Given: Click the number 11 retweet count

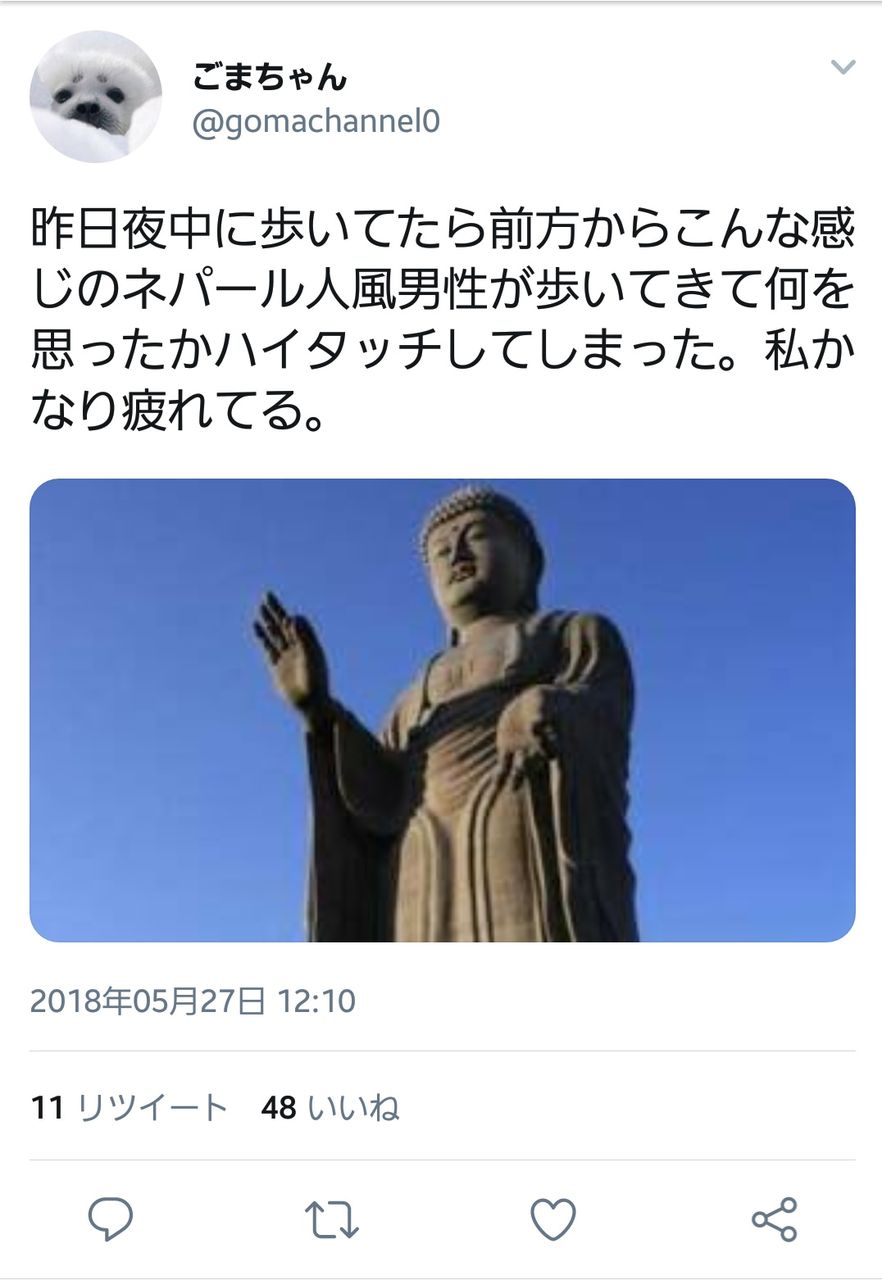Looking at the screenshot, I should tap(48, 1108).
